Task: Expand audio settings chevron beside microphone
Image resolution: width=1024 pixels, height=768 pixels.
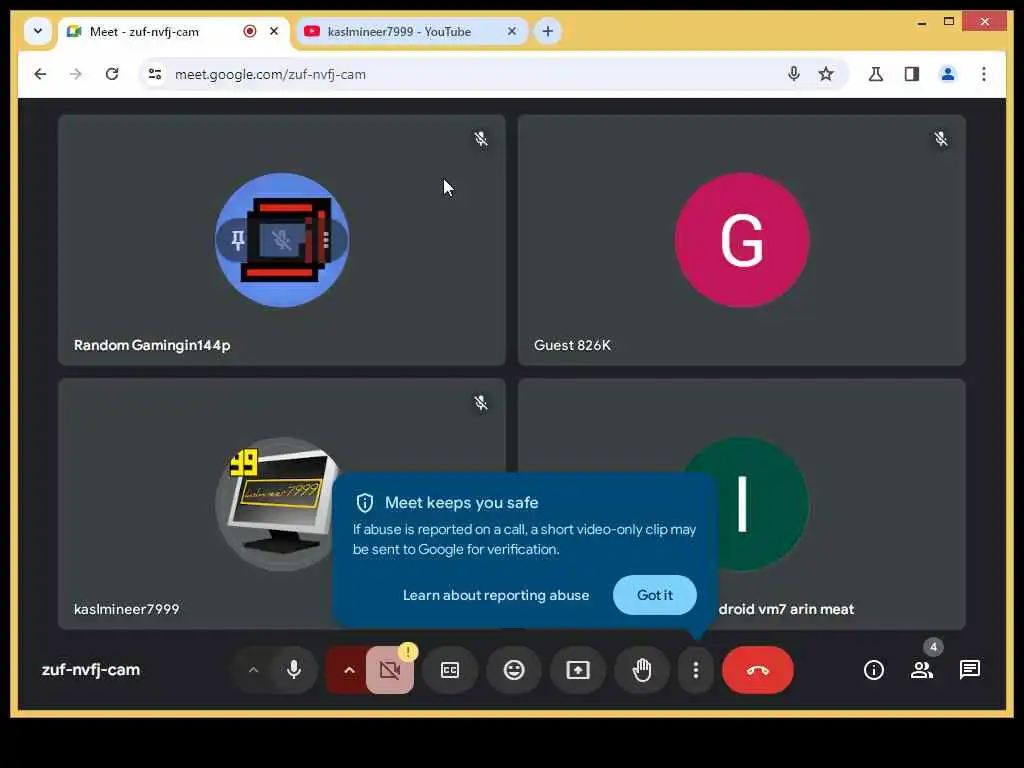Action: (253, 669)
